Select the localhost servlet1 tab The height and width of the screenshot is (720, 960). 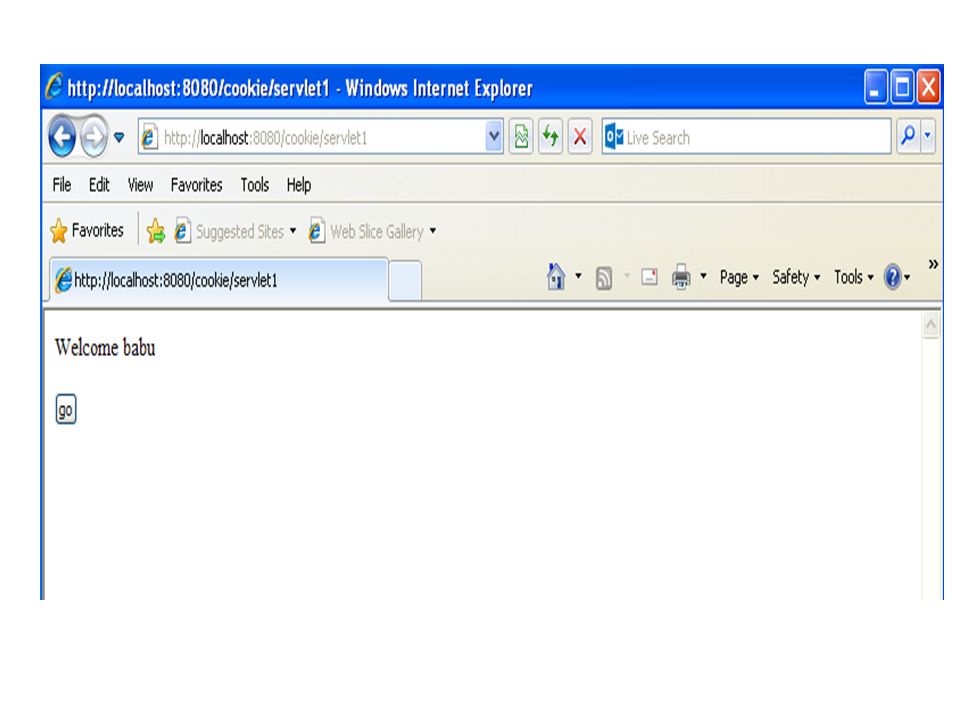[x=219, y=280]
